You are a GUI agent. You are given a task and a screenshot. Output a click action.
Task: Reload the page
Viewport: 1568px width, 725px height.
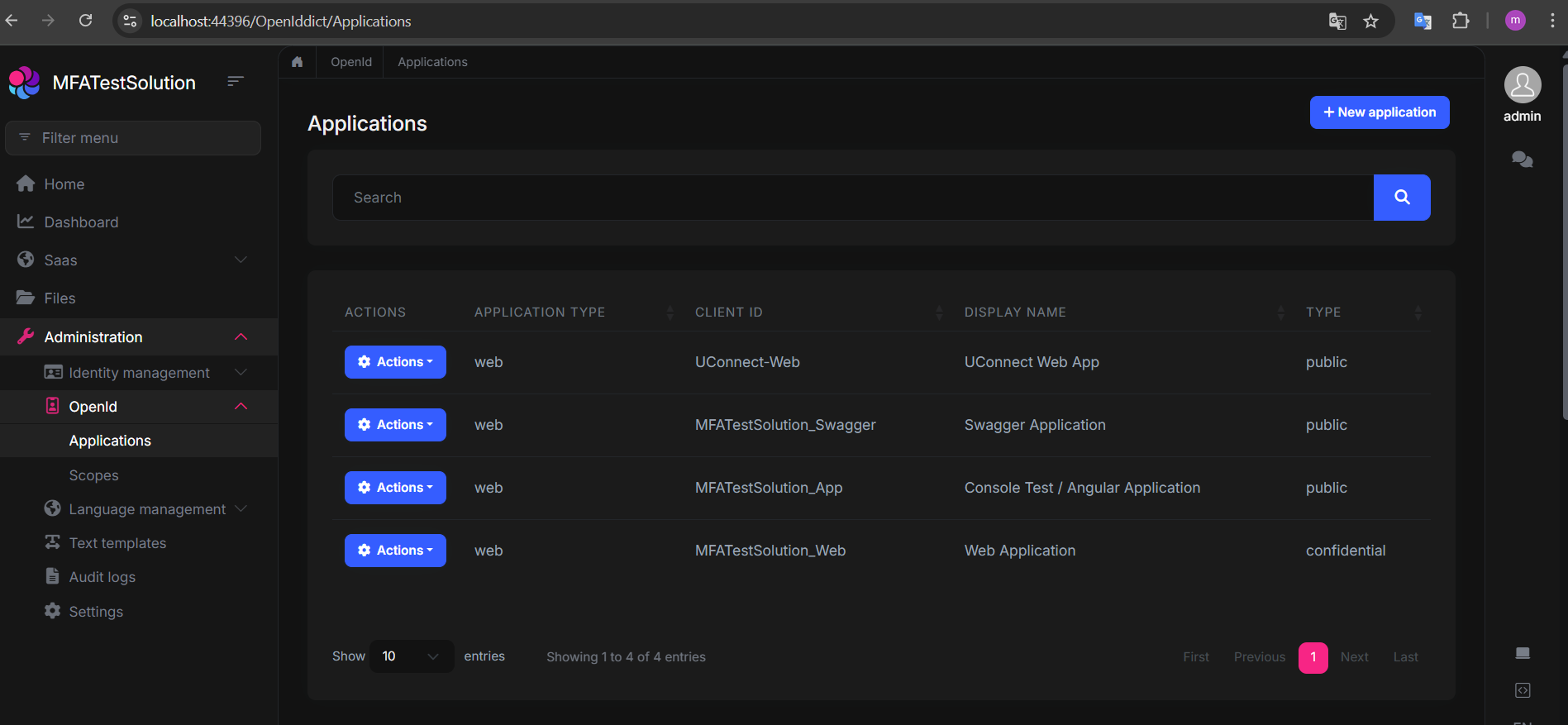coord(85,21)
